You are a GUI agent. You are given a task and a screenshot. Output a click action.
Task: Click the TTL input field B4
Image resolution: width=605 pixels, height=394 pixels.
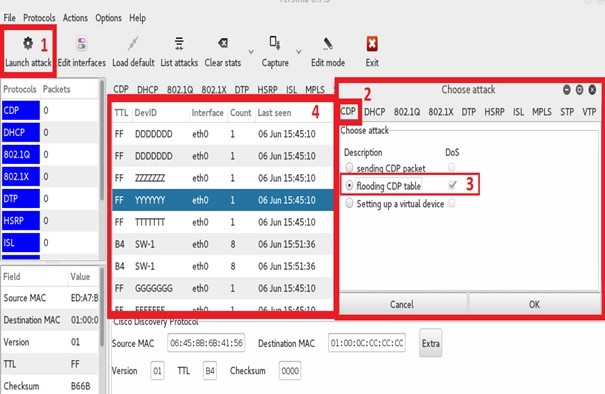(x=210, y=370)
